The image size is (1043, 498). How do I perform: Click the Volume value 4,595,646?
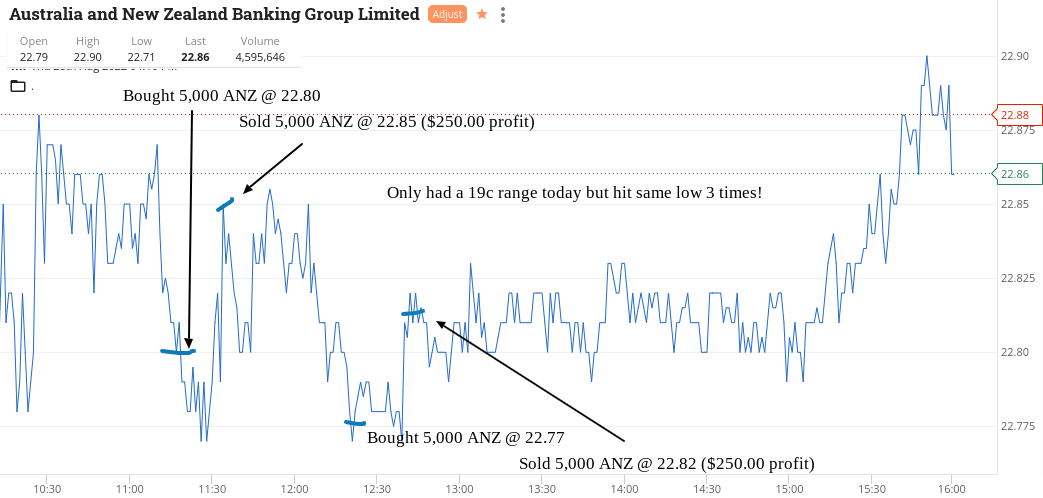pyautogui.click(x=260, y=57)
